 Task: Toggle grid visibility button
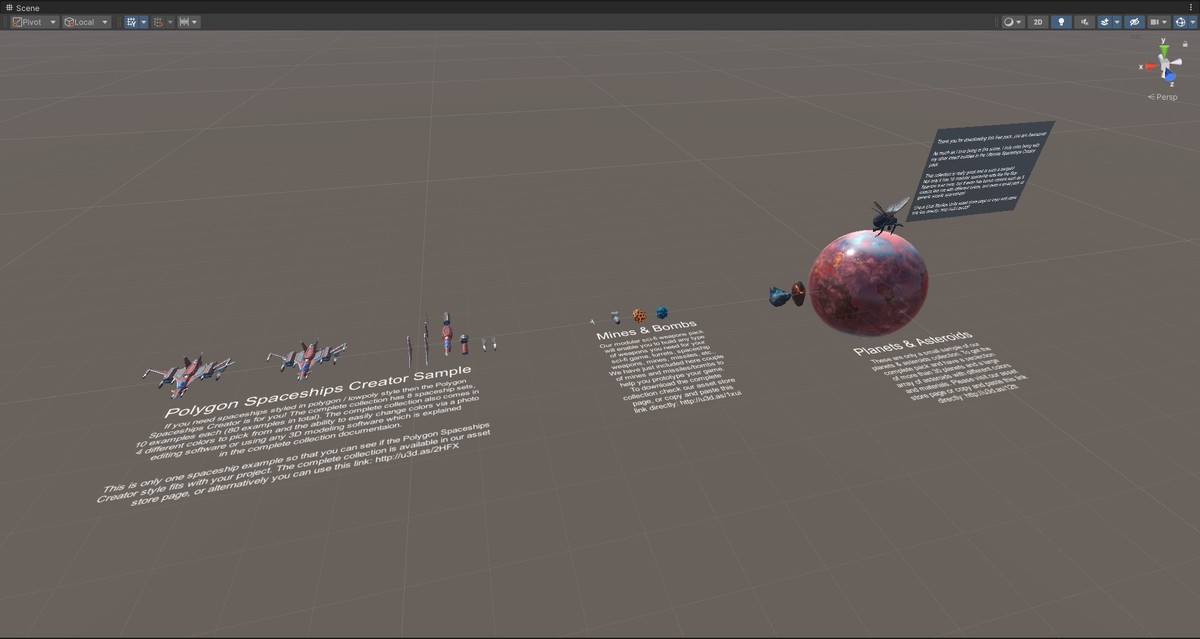click(130, 22)
